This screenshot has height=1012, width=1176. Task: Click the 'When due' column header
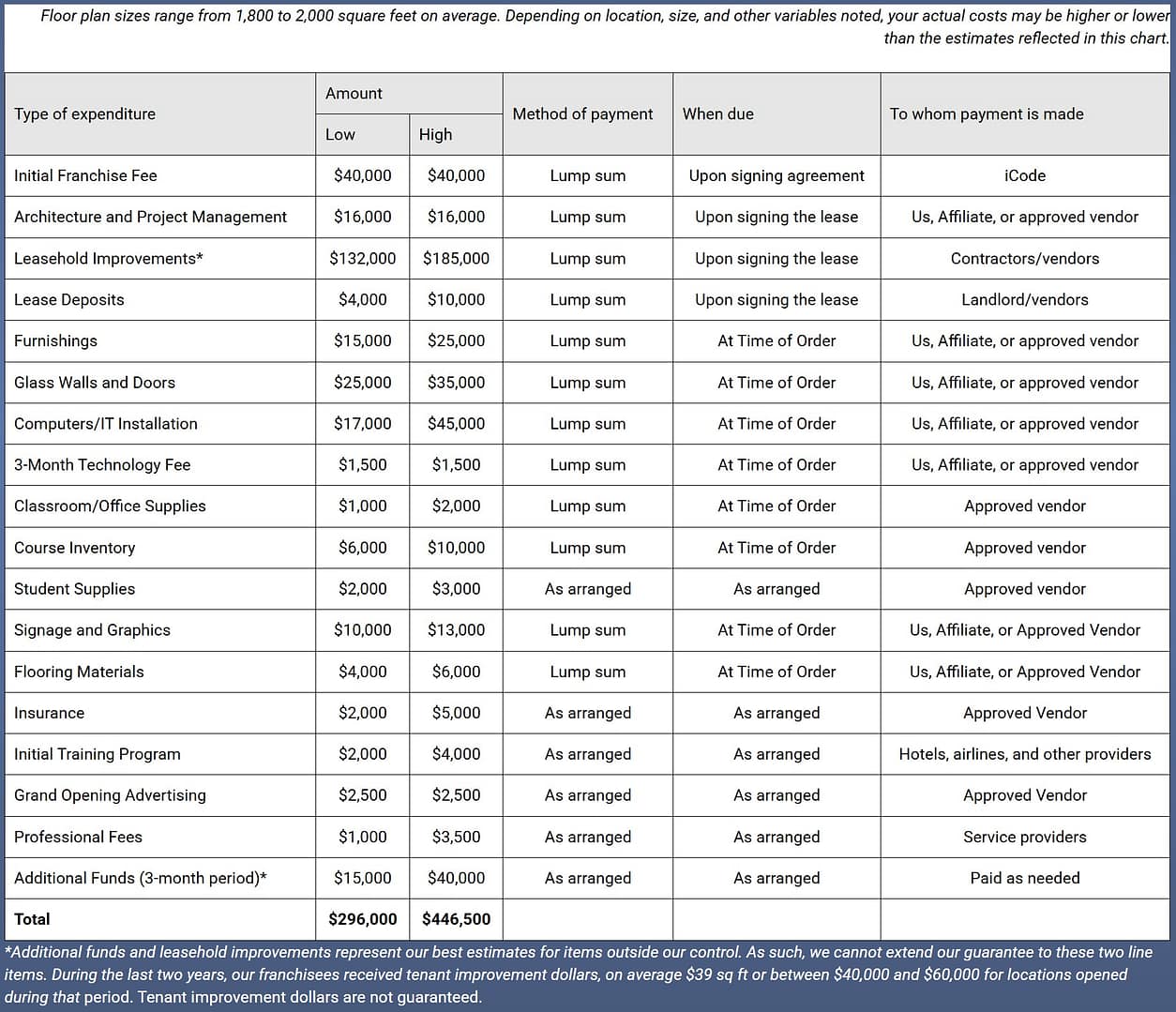point(718,113)
